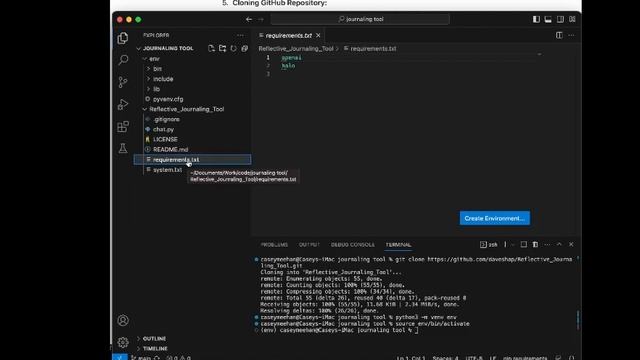The width and height of the screenshot is (640, 360).
Task: Open chat.py in the explorer
Action: [163, 129]
